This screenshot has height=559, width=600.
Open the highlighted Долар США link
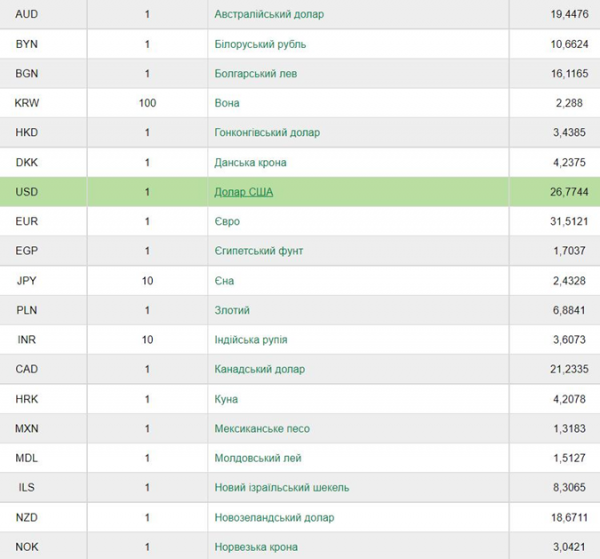[243, 192]
